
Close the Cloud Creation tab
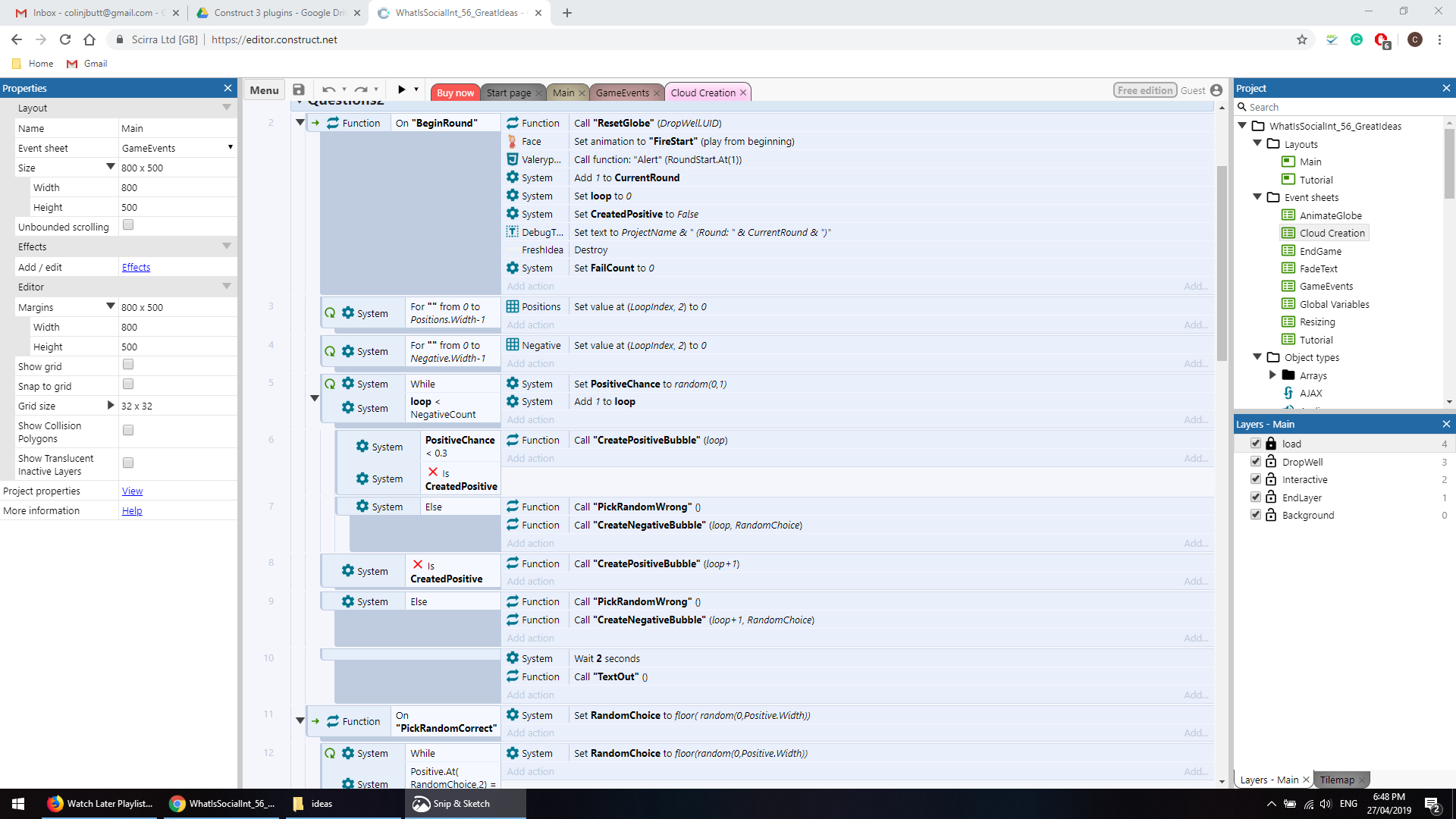[743, 93]
